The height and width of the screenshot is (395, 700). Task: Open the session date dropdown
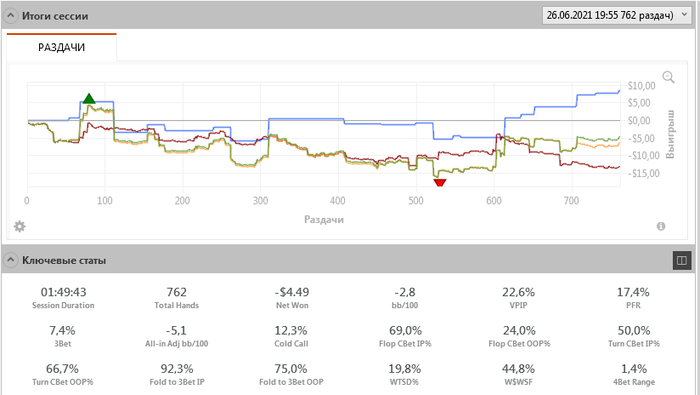pos(616,15)
